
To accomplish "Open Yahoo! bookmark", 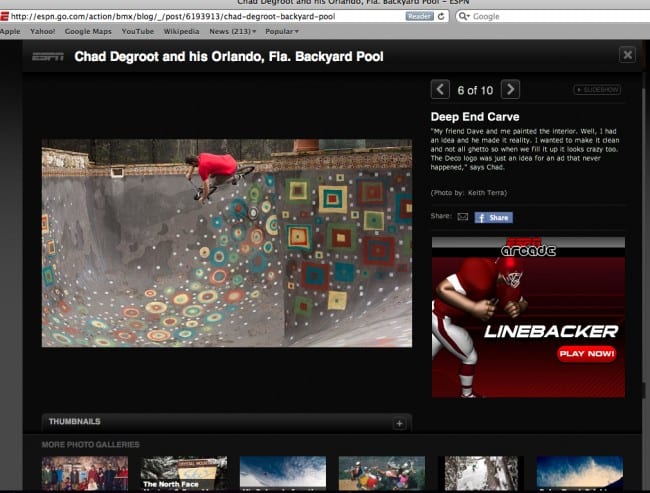I will pos(43,31).
